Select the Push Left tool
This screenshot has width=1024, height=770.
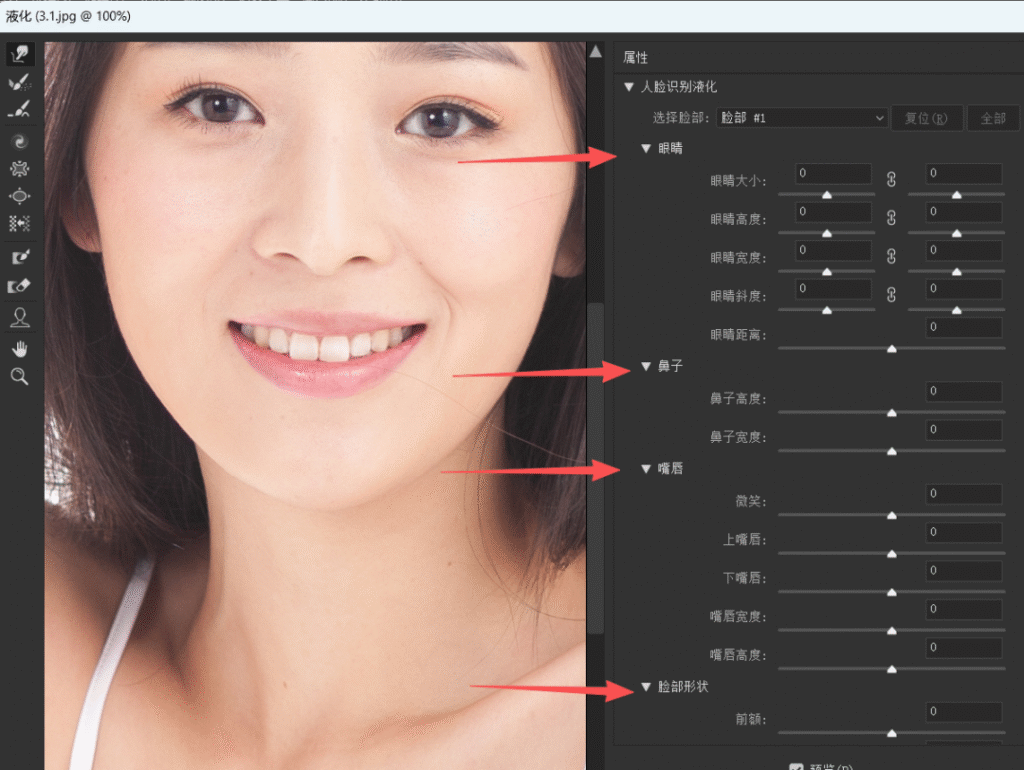coord(20,224)
